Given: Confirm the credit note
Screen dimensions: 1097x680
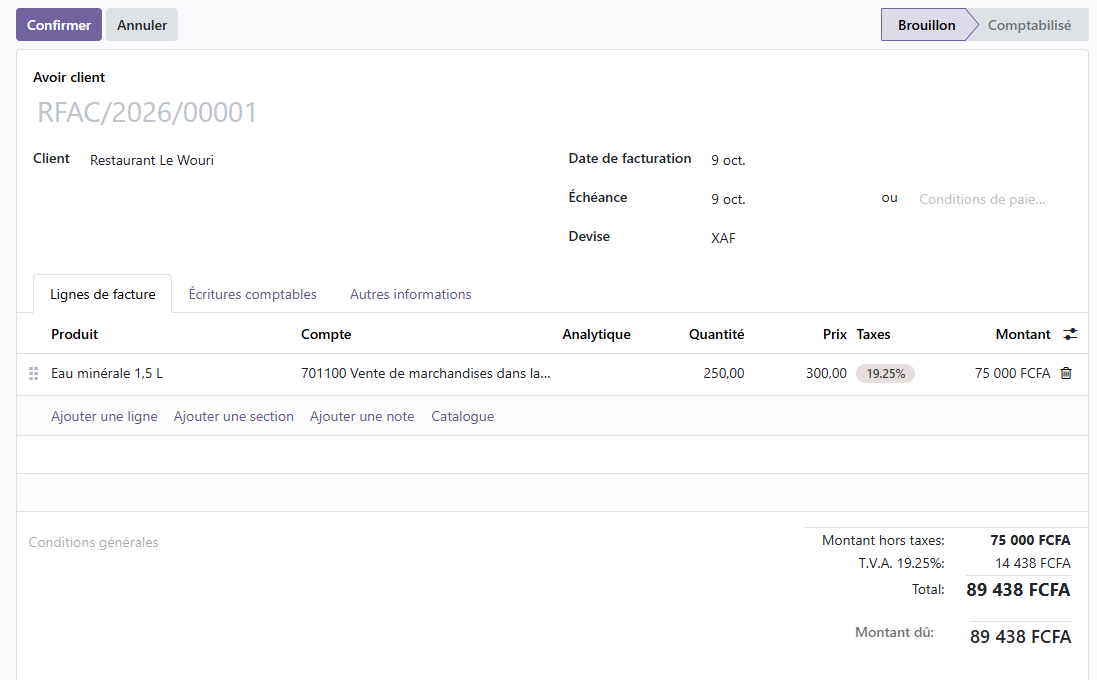Looking at the screenshot, I should tap(59, 24).
